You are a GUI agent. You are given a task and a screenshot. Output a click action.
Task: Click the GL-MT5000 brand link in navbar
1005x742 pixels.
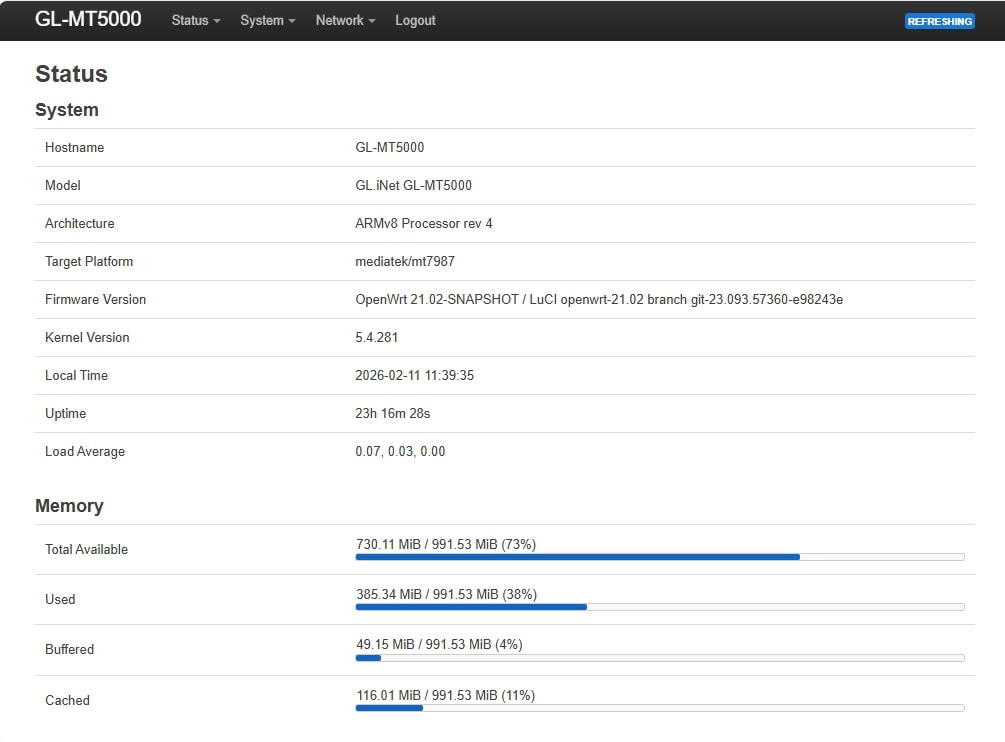[88, 19]
